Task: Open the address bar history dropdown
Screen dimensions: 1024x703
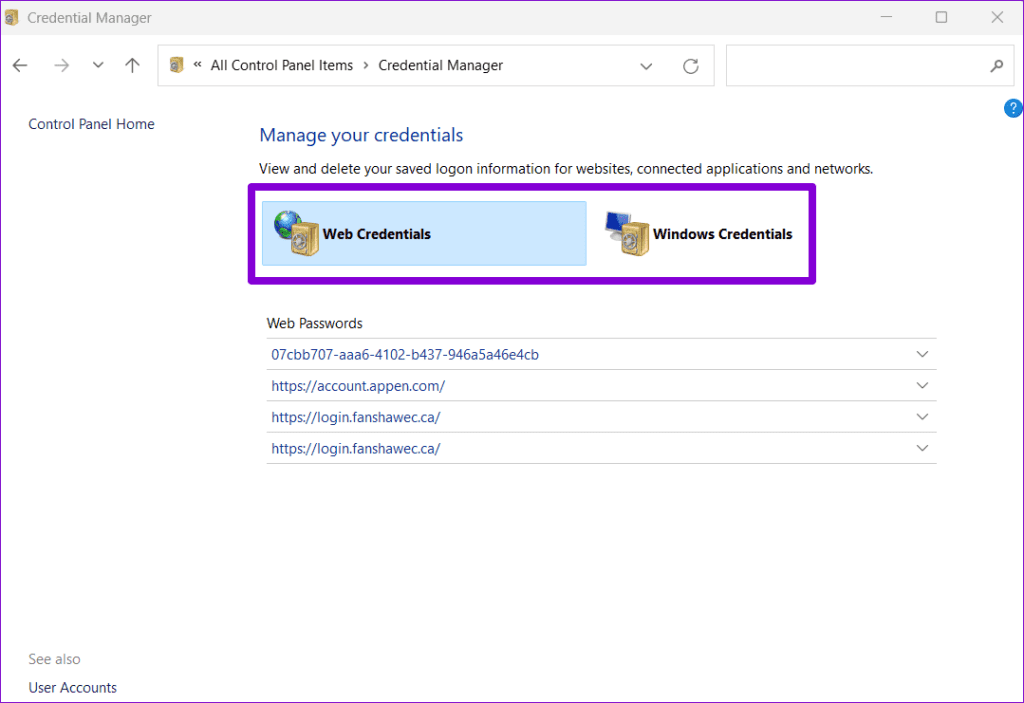Action: 646,65
